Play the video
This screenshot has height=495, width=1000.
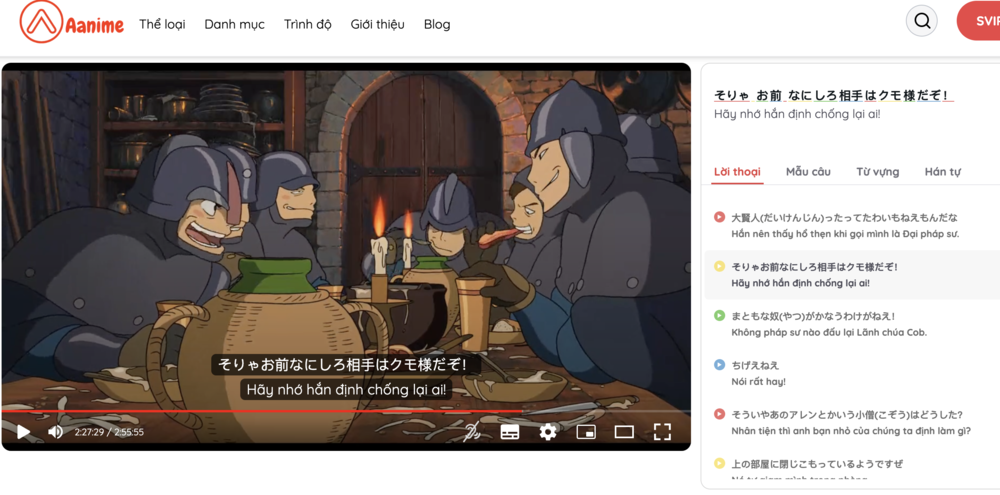point(23,432)
